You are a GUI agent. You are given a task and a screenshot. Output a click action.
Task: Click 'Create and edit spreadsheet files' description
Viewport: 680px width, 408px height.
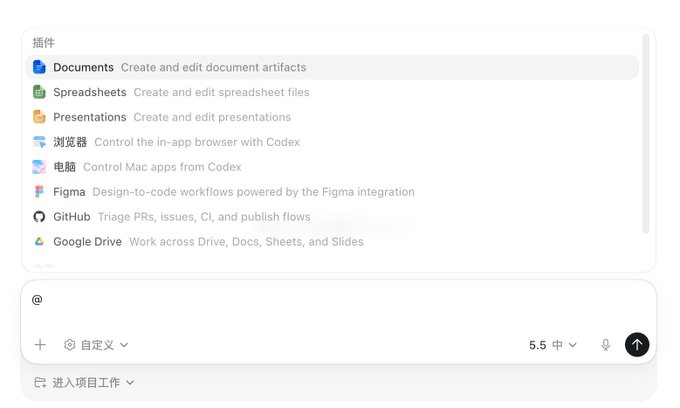(222, 92)
